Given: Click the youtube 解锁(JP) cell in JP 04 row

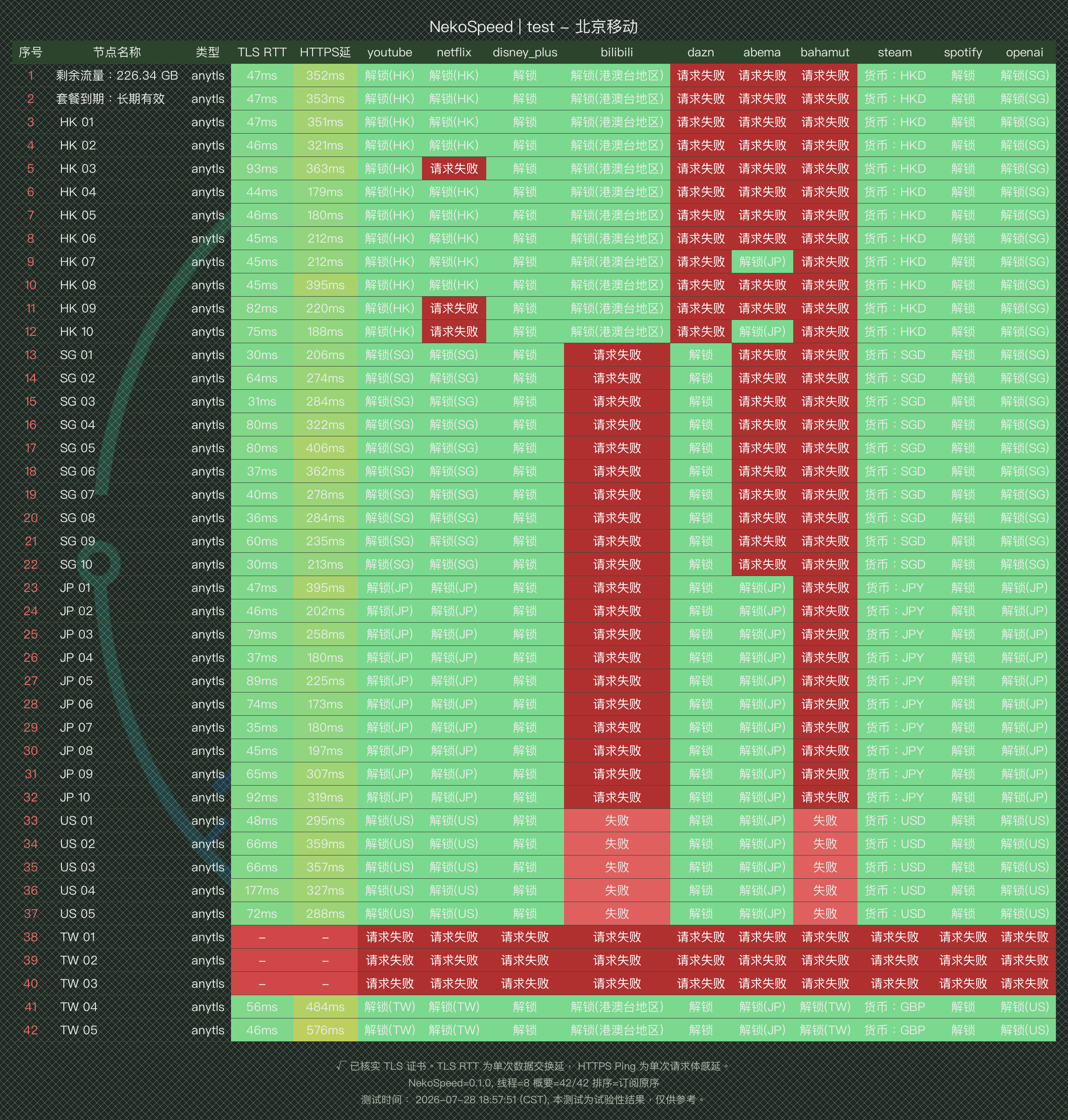Looking at the screenshot, I should (389, 658).
